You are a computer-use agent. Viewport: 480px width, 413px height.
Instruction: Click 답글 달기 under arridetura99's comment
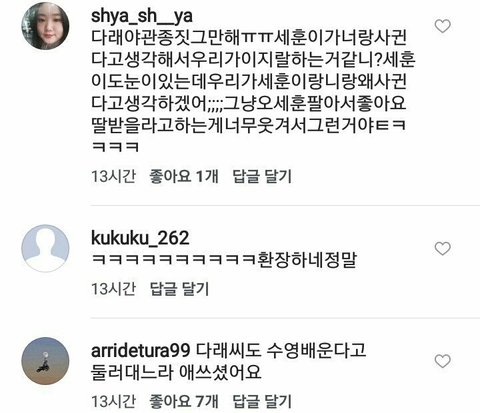262,401
